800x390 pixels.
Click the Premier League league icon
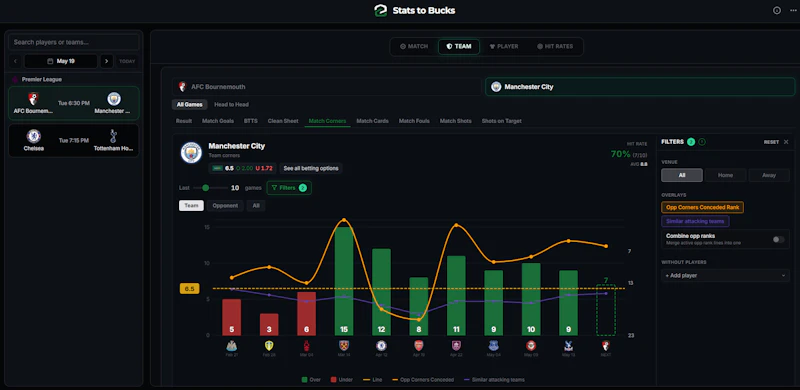click(15, 80)
